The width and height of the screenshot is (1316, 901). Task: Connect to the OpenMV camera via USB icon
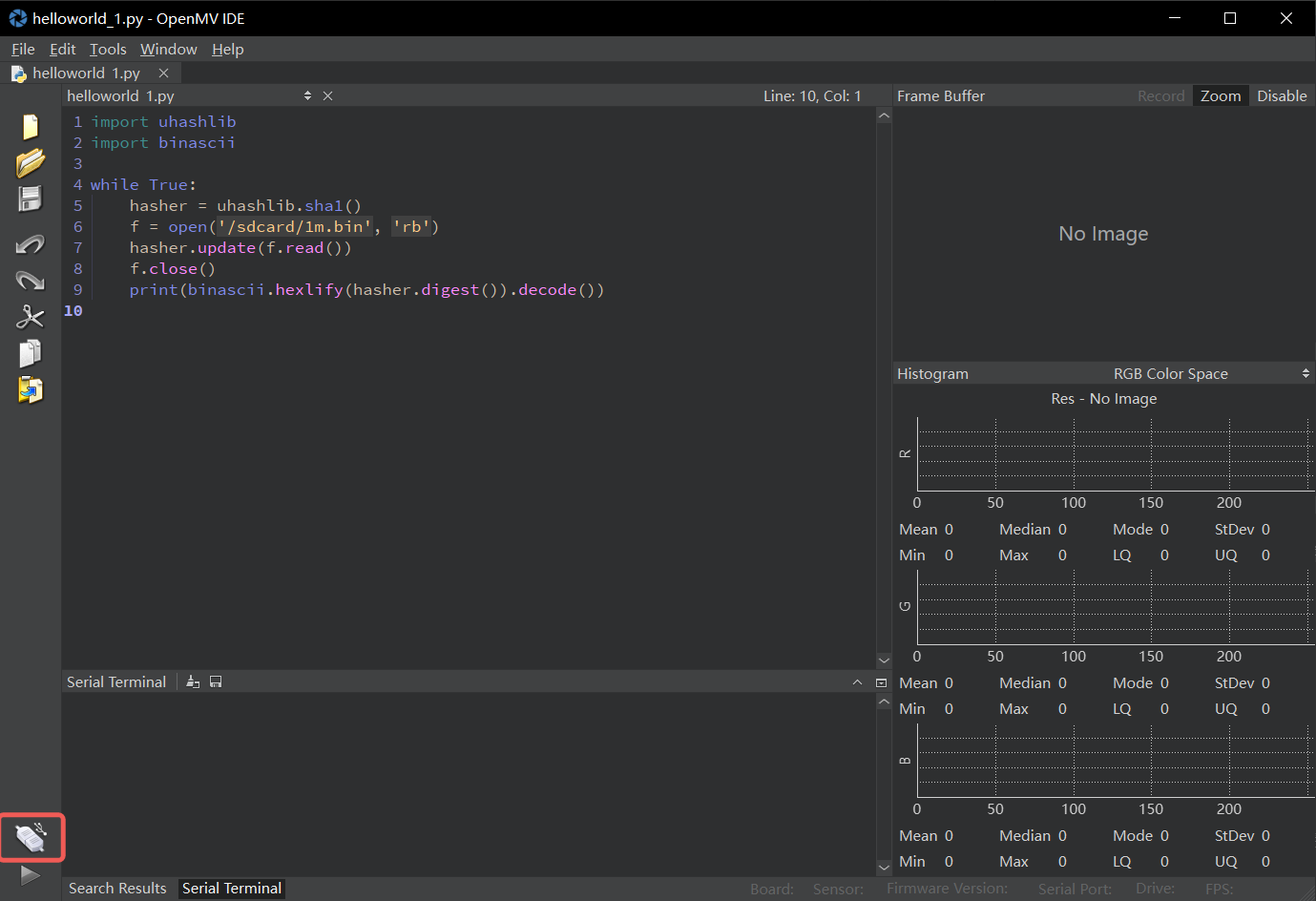30,837
